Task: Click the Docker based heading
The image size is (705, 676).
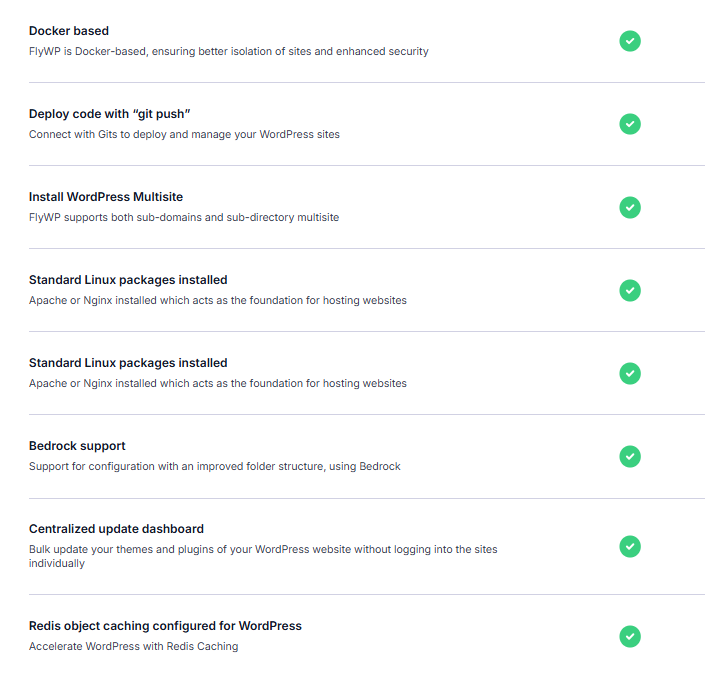Action: (x=69, y=31)
